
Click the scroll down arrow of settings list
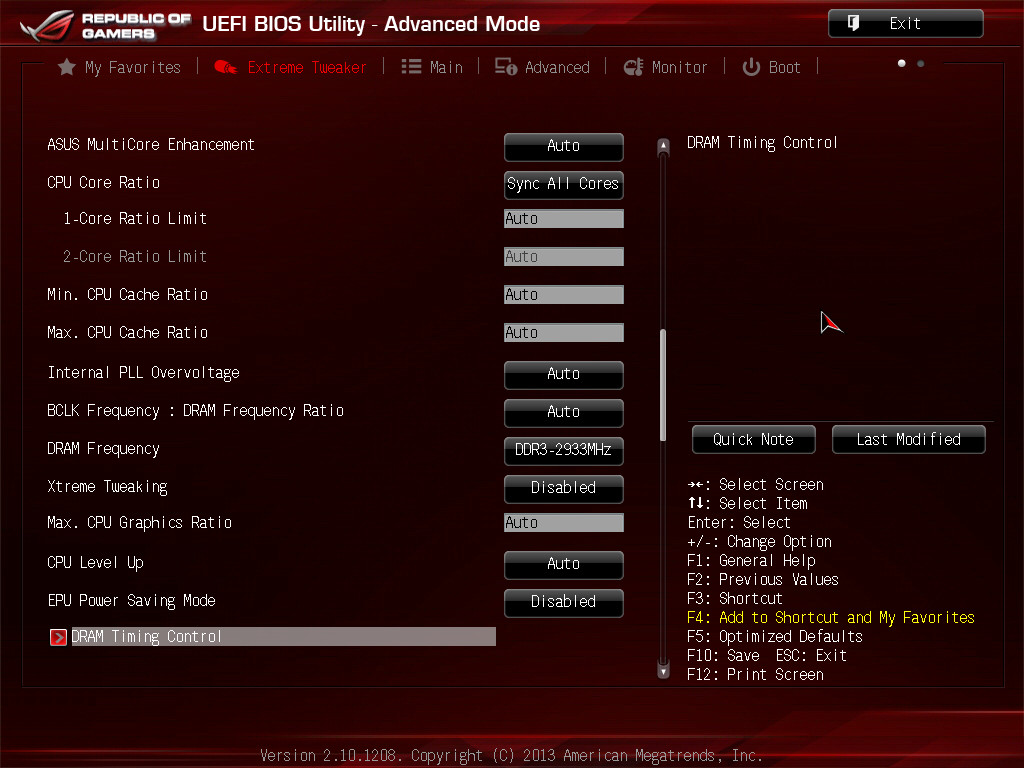(x=662, y=671)
